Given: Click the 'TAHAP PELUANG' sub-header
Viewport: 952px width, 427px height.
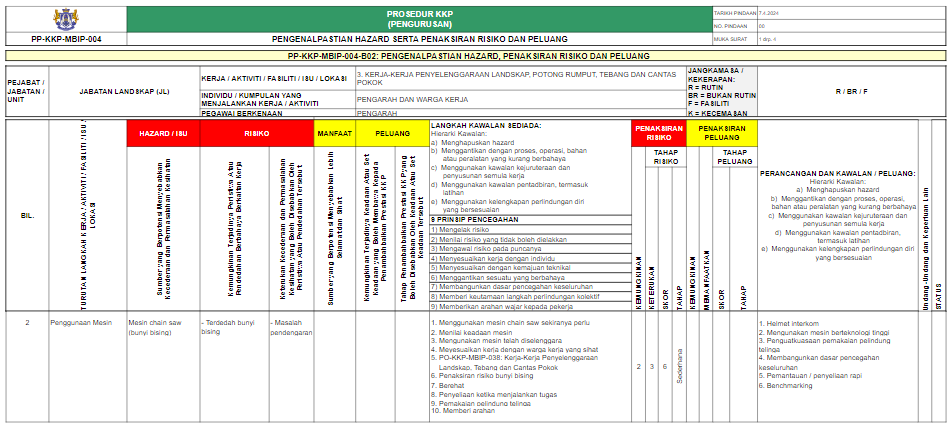Looking at the screenshot, I should point(735,157).
